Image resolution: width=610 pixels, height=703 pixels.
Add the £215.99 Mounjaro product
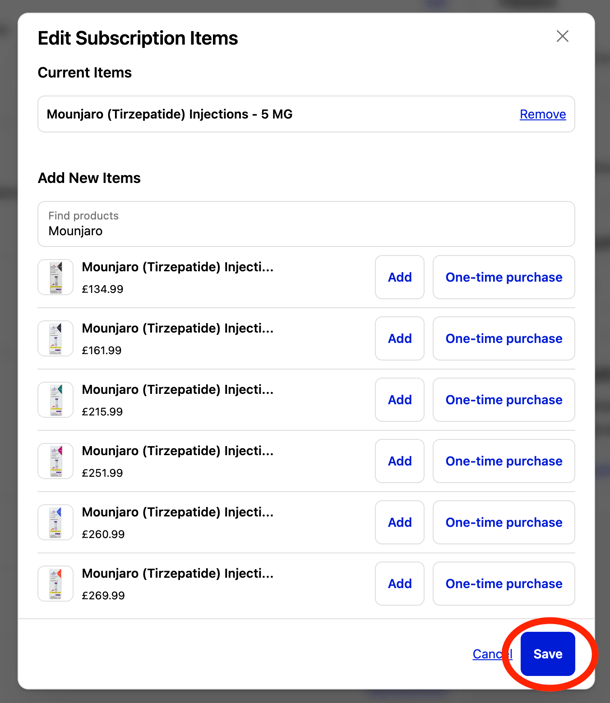(x=399, y=400)
